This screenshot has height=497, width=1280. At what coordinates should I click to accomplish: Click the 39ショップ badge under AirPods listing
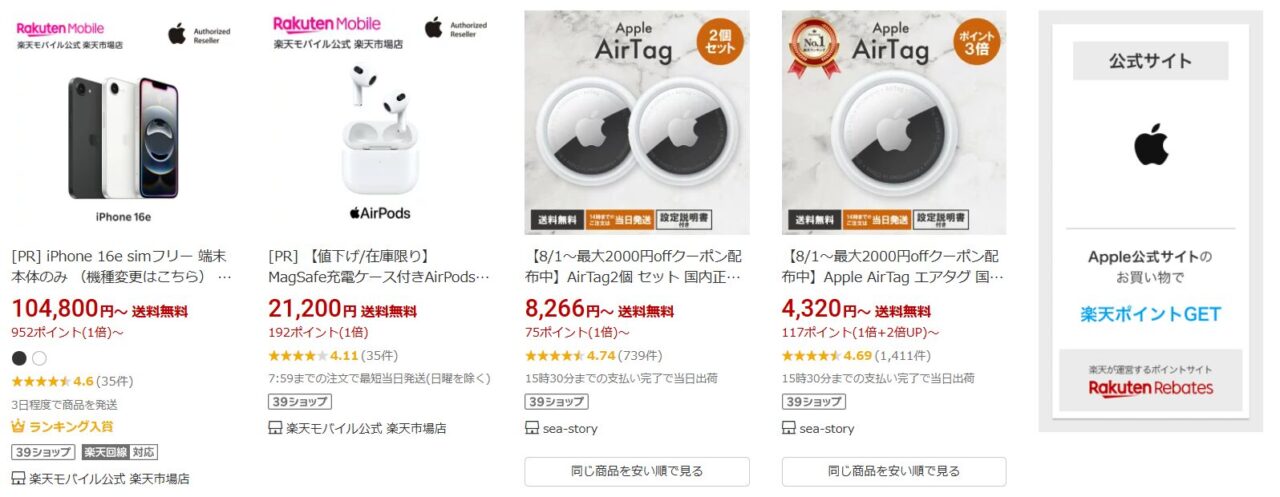coord(300,402)
